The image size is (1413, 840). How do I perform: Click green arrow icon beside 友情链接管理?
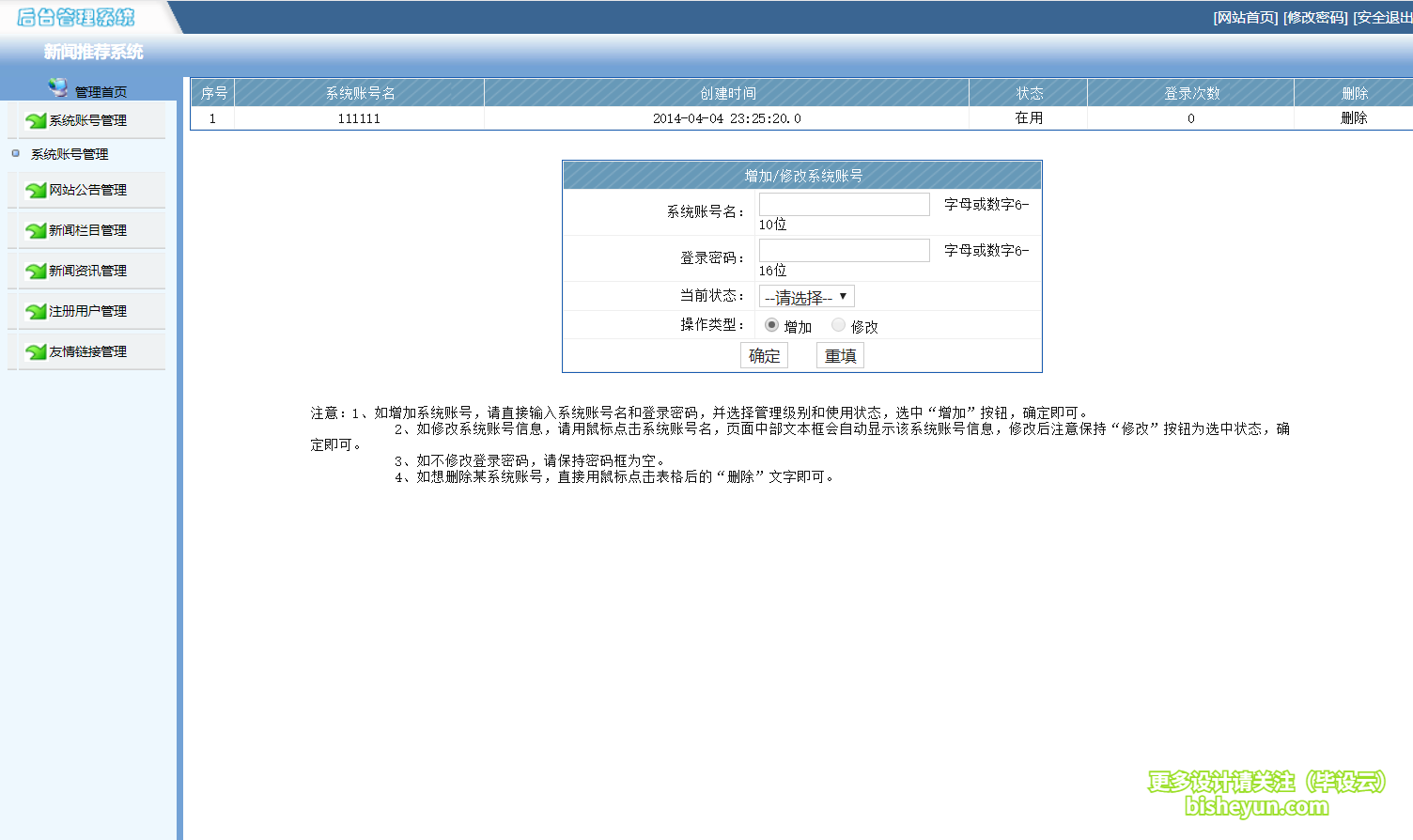(36, 351)
